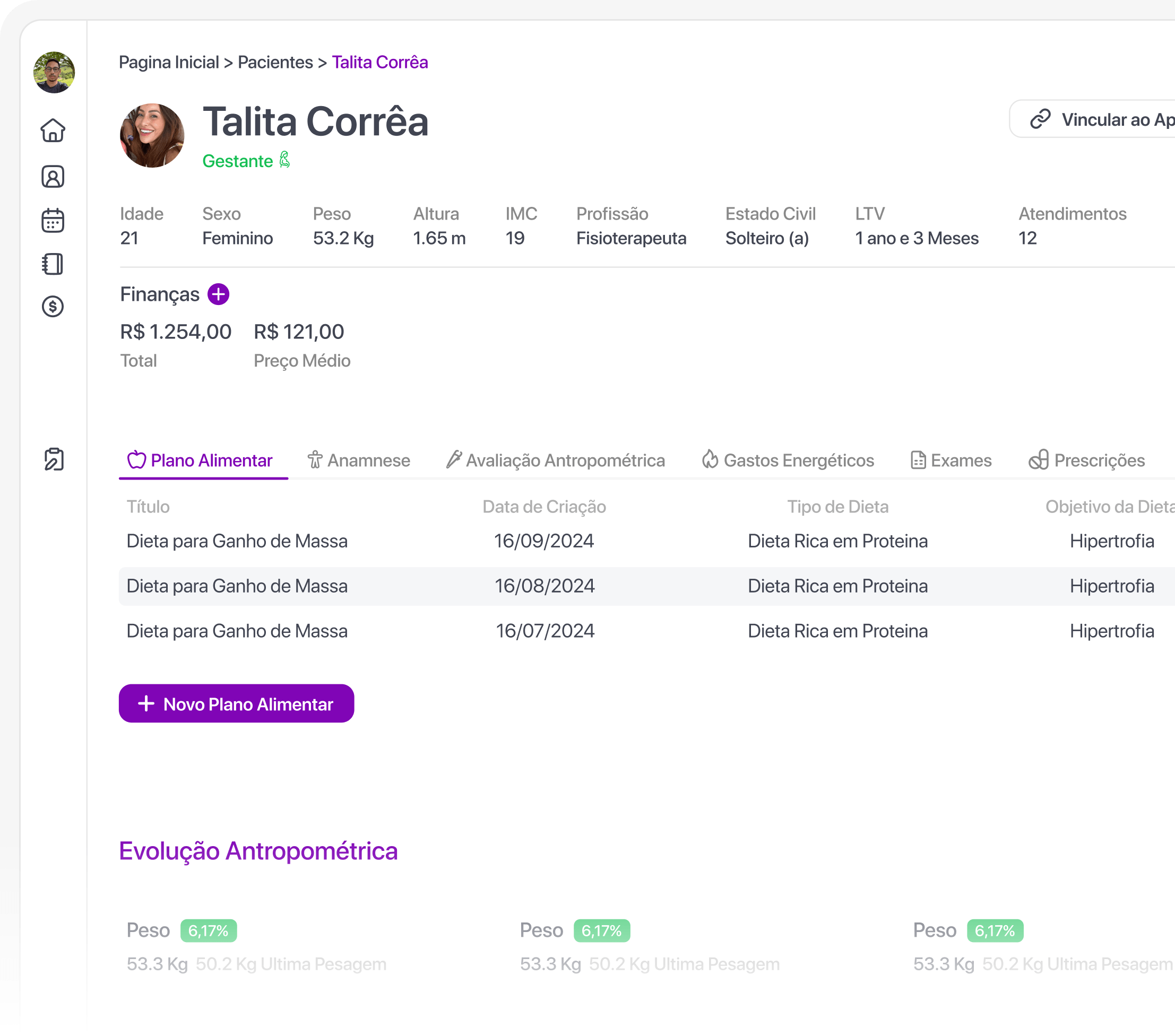
Task: Click Talita Corrêa's profile photo
Action: (152, 136)
